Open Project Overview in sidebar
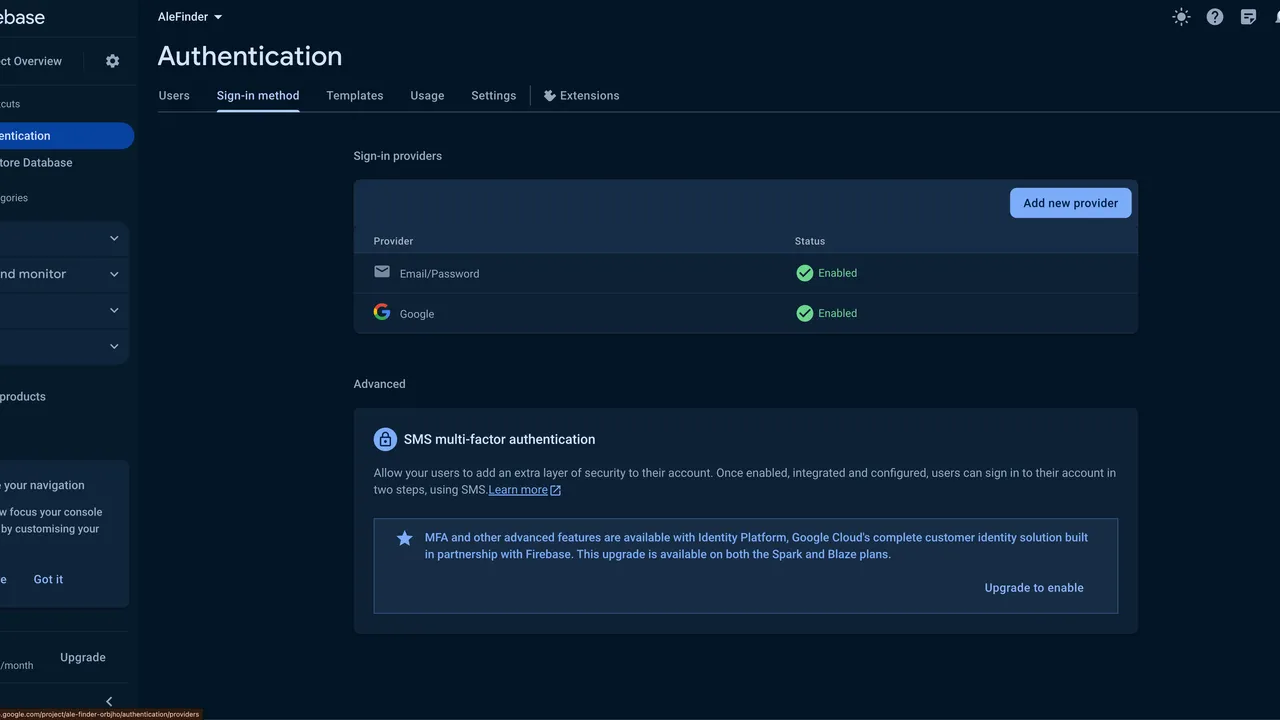1280x720 pixels. click(31, 61)
